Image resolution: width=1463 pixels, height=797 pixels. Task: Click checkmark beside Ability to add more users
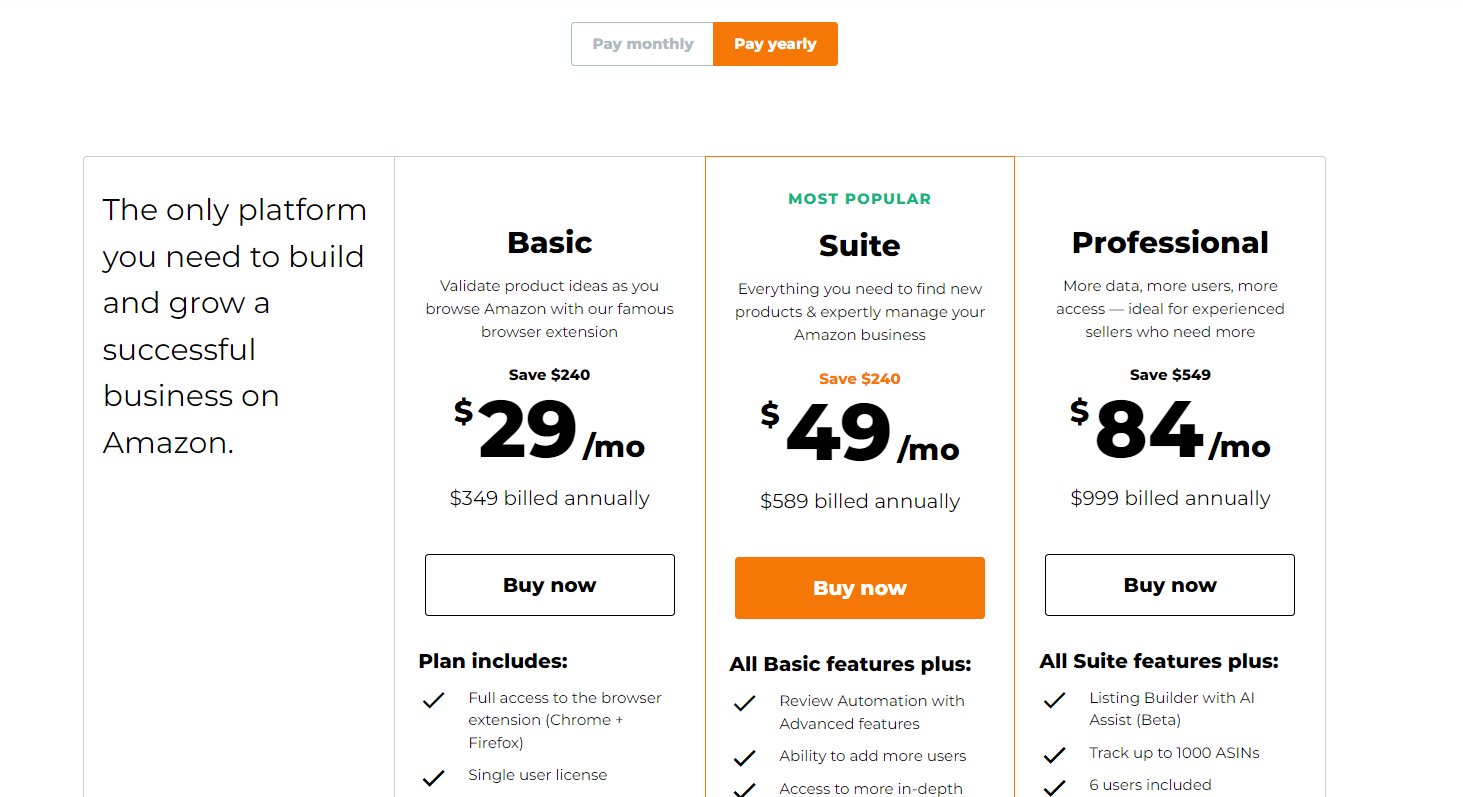(744, 758)
